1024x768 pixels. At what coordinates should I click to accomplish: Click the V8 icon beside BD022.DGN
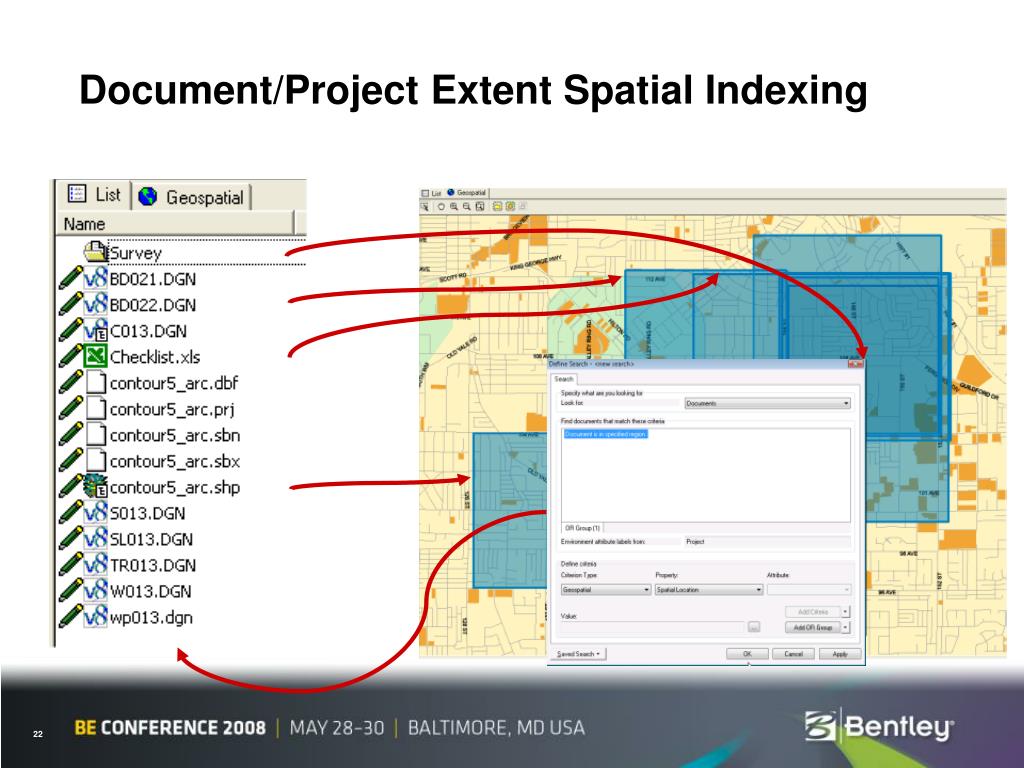[95, 304]
